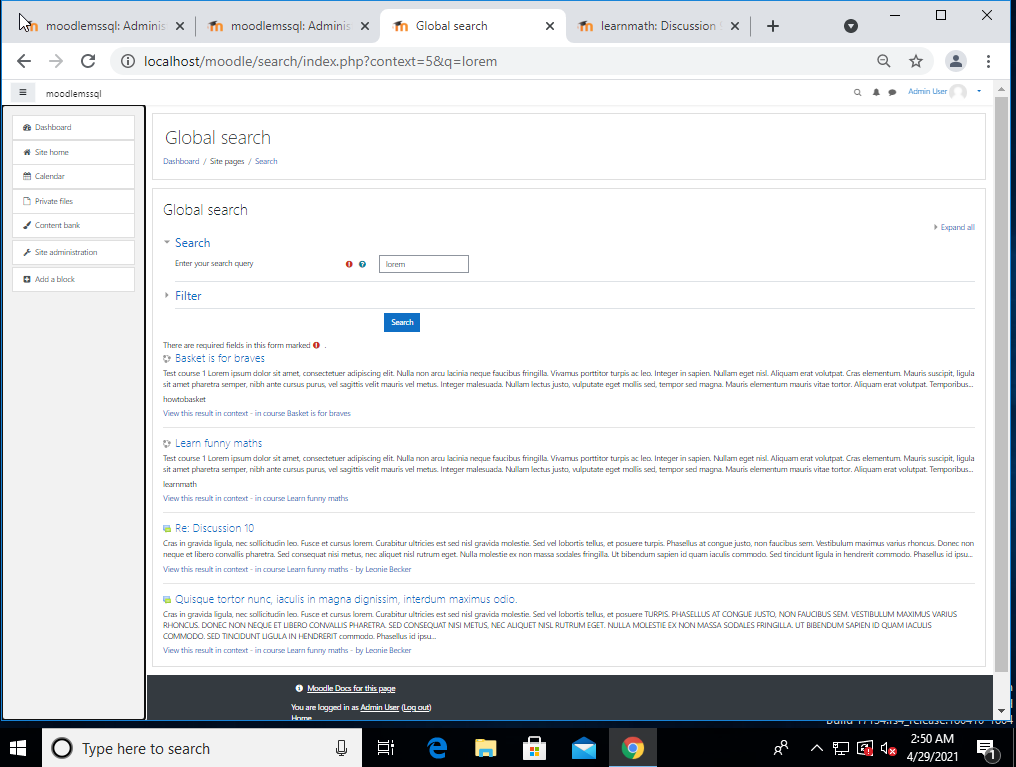Open the in course Basket is for braves link
The width and height of the screenshot is (1016, 767).
tap(303, 413)
